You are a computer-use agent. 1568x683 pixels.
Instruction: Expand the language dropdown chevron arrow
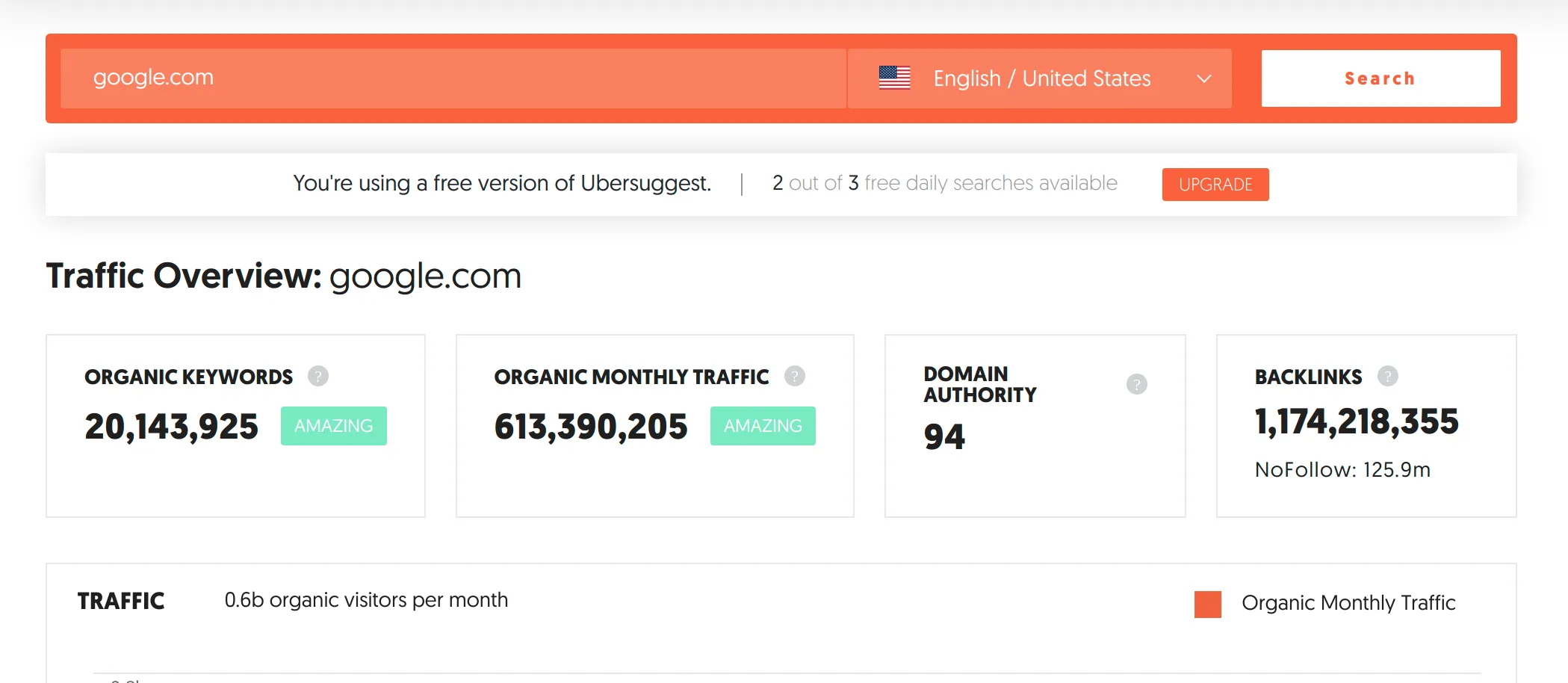[x=1204, y=78]
